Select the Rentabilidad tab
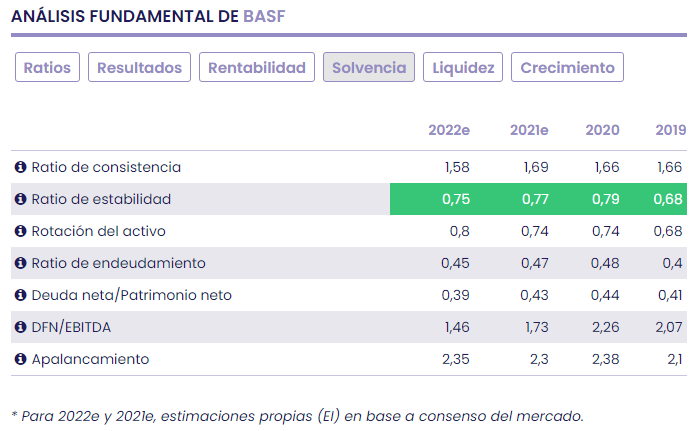This screenshot has height=431, width=696. [257, 68]
